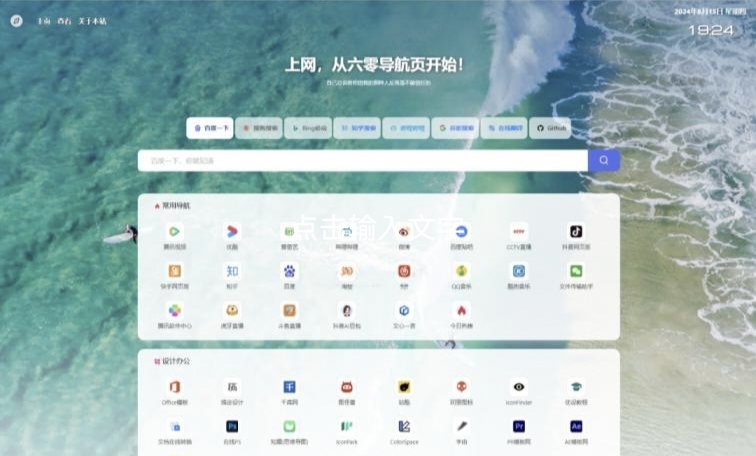Click the 关于本站 link in header

tap(92, 21)
